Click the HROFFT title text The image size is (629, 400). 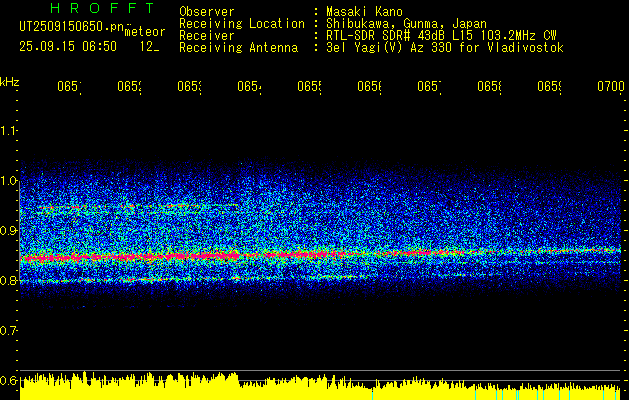[103, 8]
